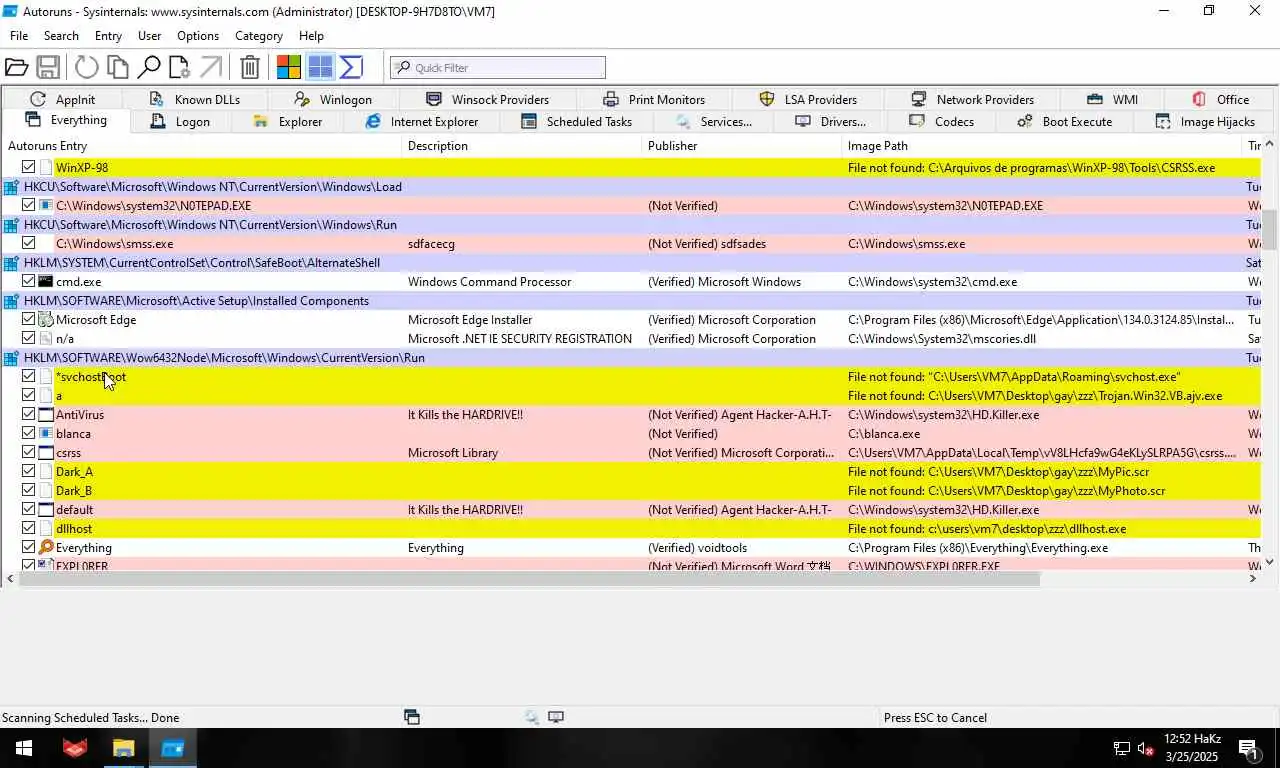Select the *svchost.hot entry row
This screenshot has height=768, width=1280.
point(631,376)
